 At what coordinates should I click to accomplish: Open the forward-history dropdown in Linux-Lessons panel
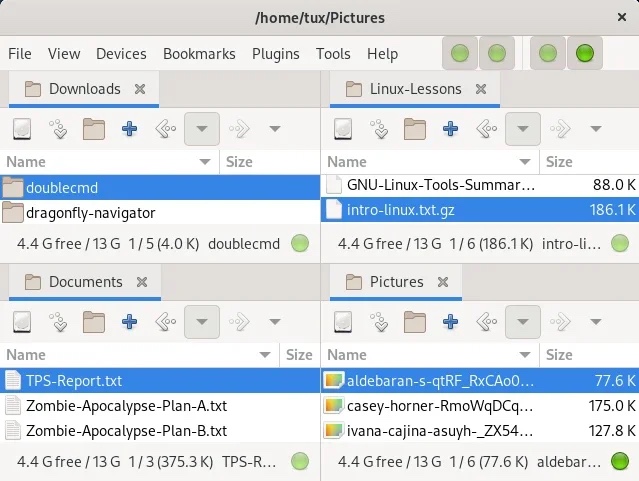pos(596,128)
